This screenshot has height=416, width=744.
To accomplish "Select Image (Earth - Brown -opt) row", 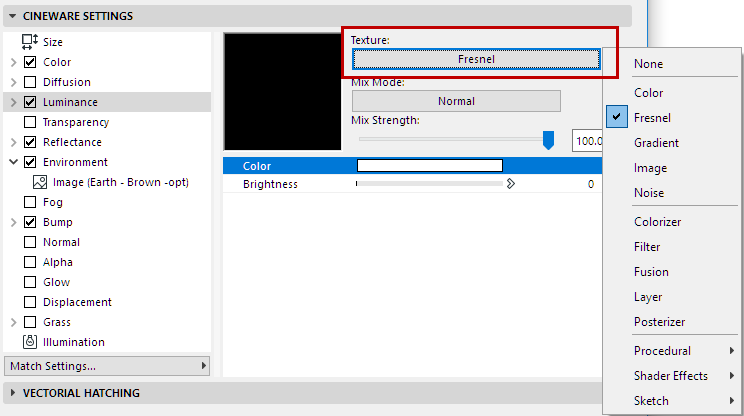I will 121,182.
